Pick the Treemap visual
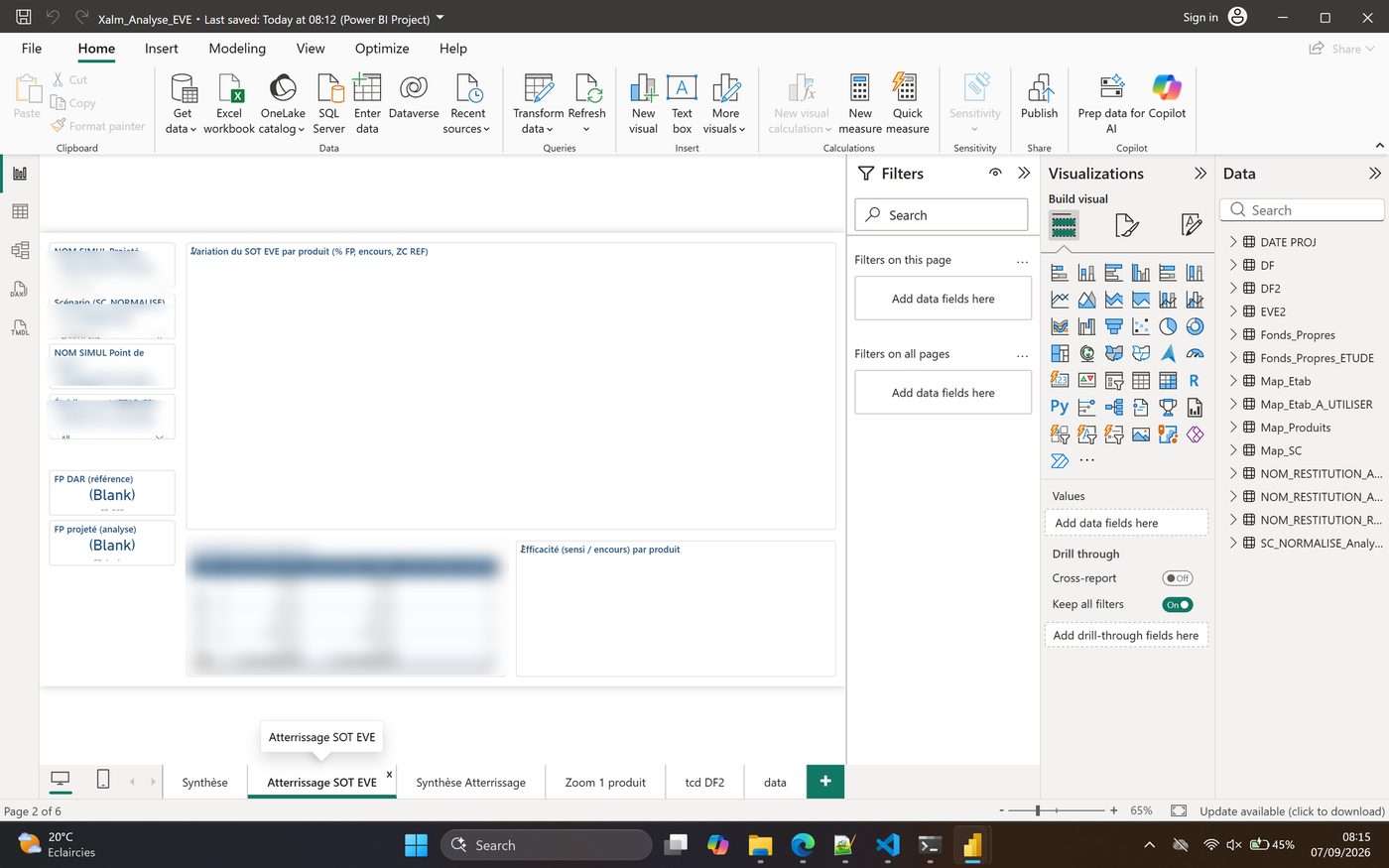Image resolution: width=1389 pixels, height=868 pixels. coord(1060,353)
